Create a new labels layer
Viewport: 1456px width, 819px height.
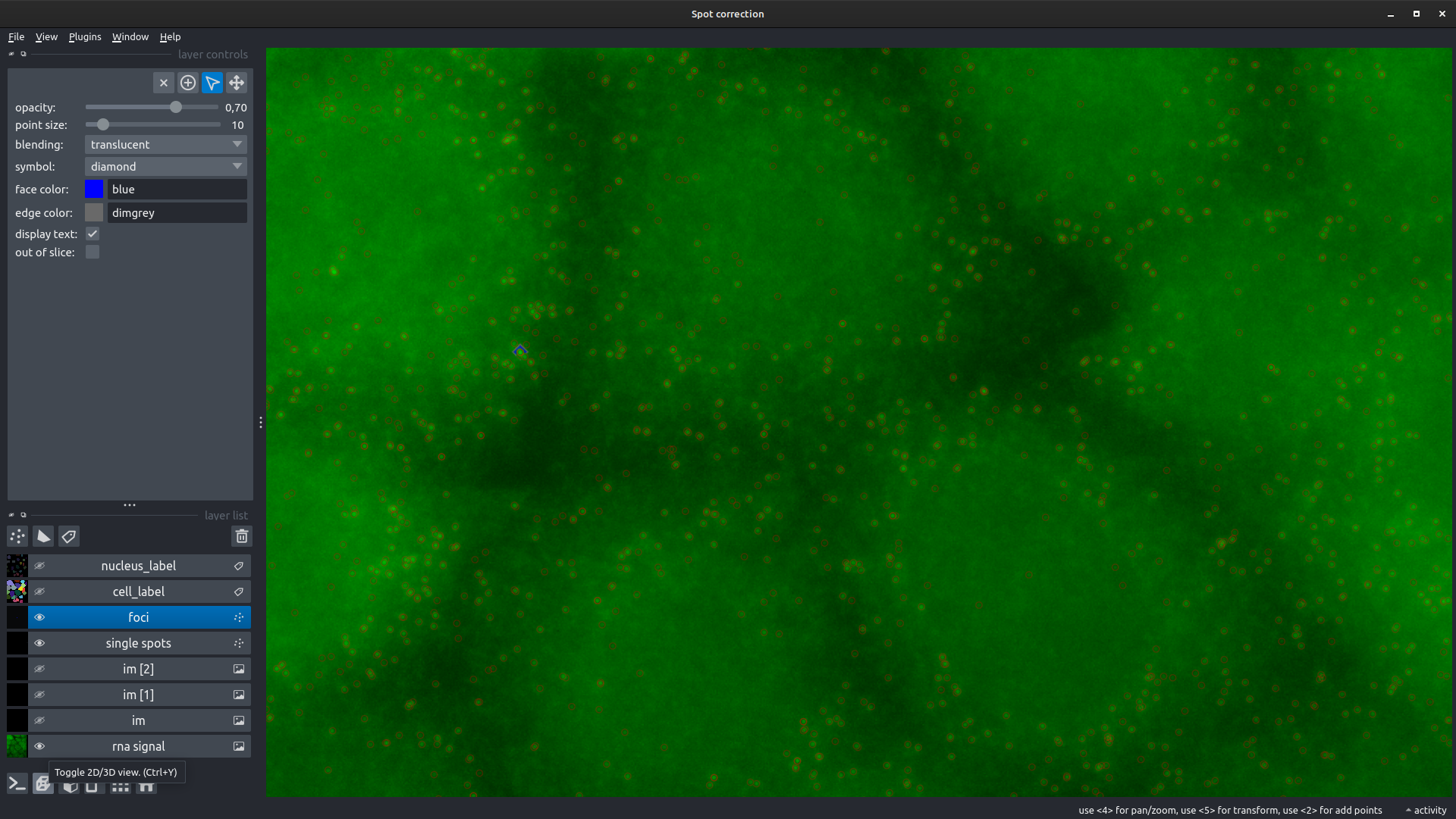tap(69, 537)
